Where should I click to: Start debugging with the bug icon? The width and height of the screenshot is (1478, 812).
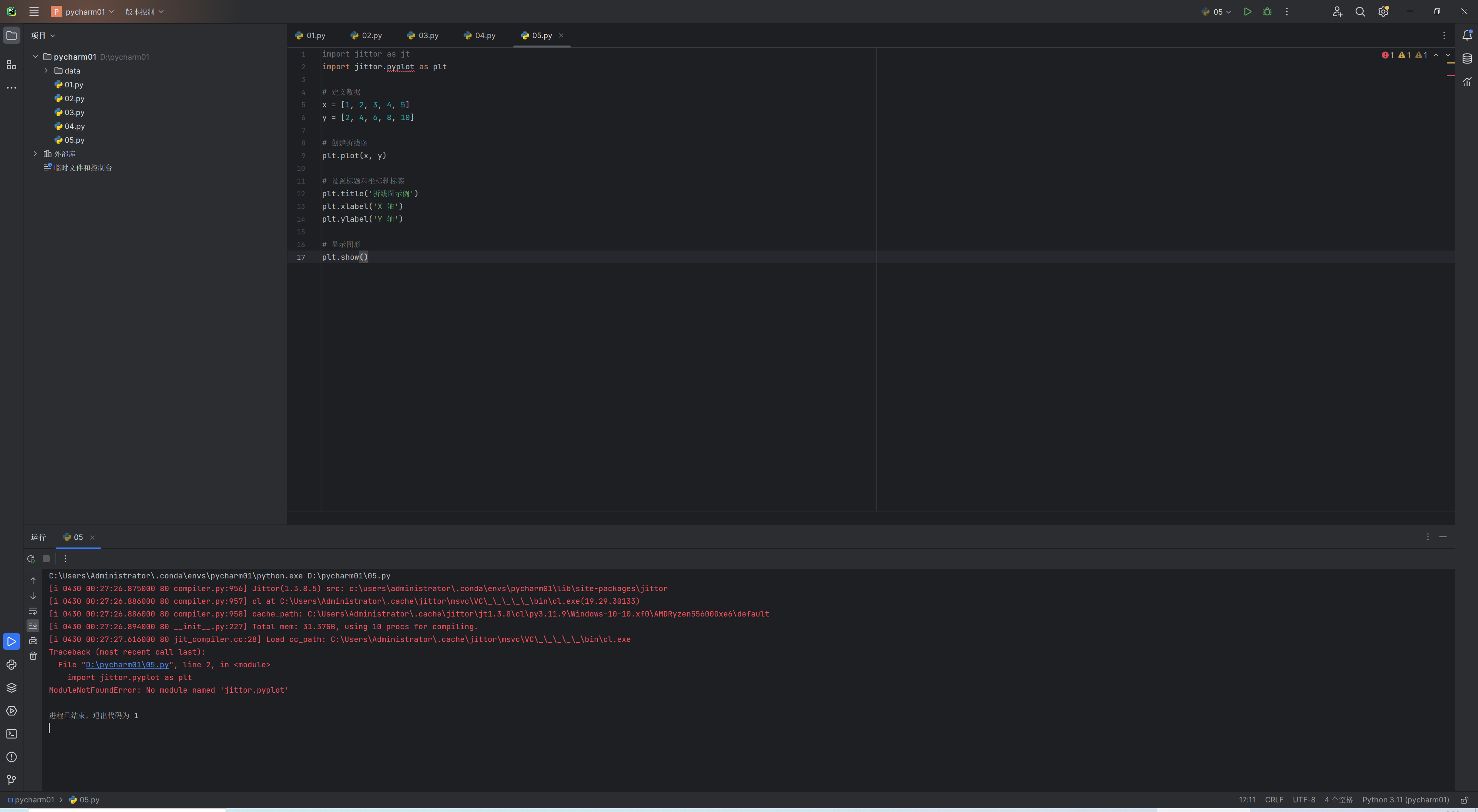(1267, 12)
